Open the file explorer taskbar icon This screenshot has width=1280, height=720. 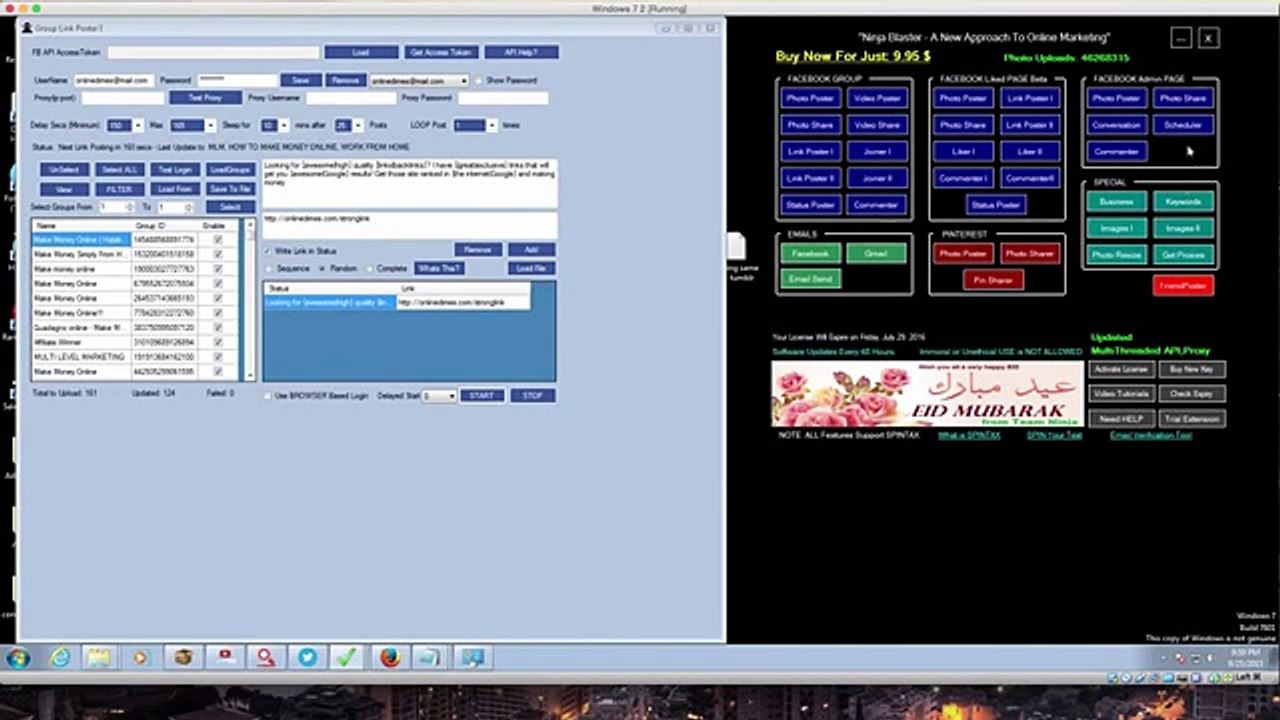click(x=99, y=657)
